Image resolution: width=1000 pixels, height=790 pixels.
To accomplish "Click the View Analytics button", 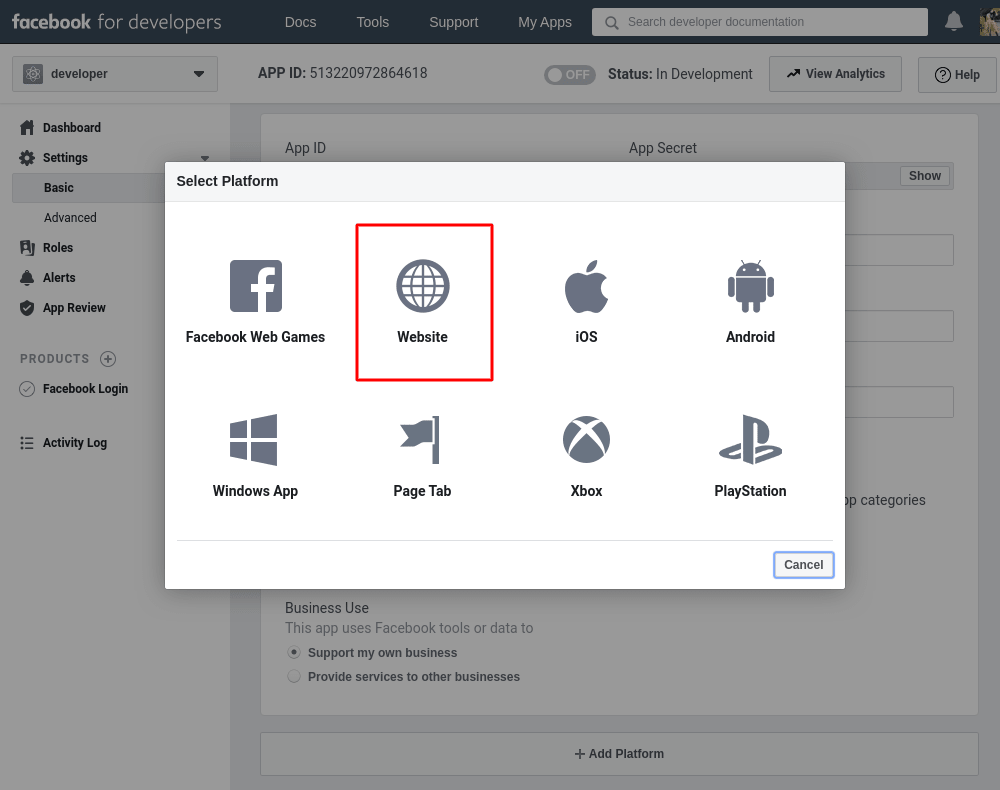I will tap(835, 74).
